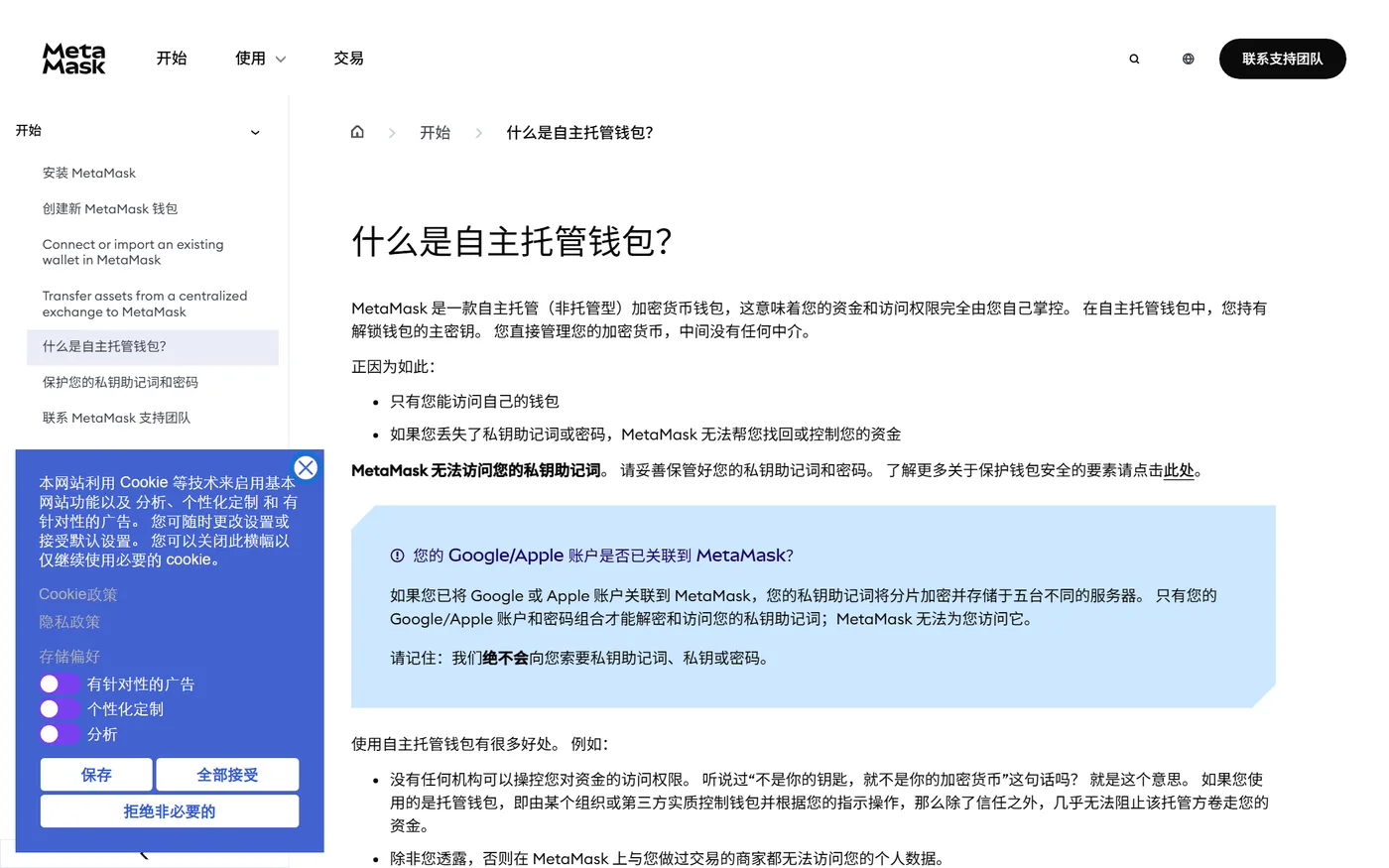Viewport: 1389px width, 868px height.
Task: Open sidebar item 安装 MetaMask
Action: 89,173
